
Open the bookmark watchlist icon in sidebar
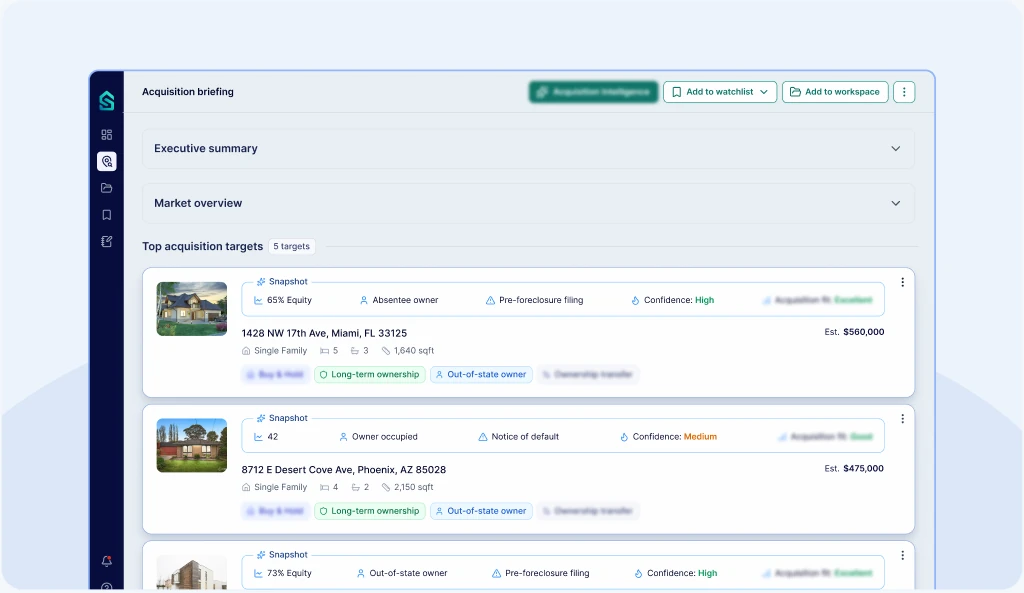[106, 215]
